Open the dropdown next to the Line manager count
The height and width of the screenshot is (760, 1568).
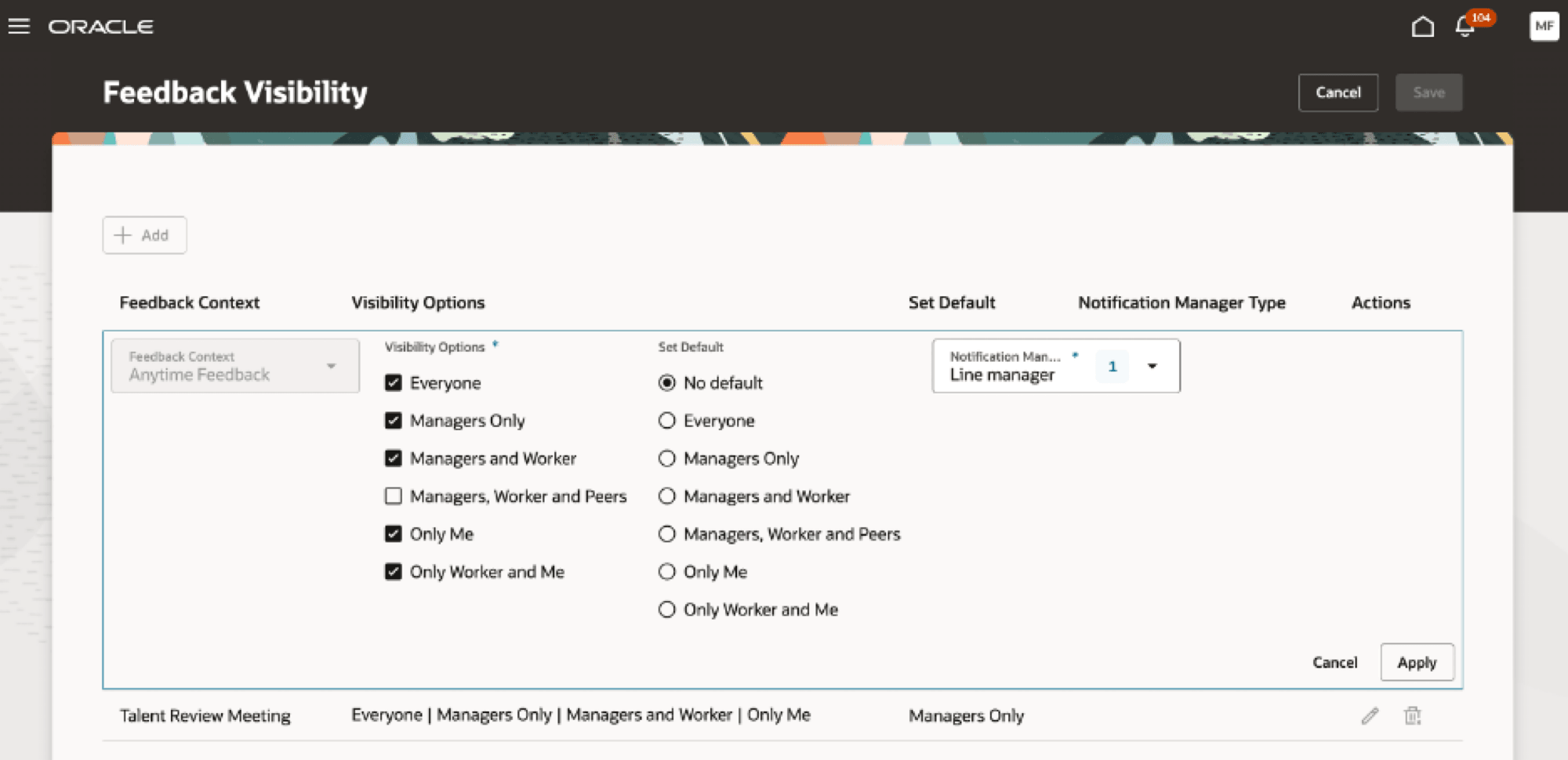click(x=1152, y=365)
